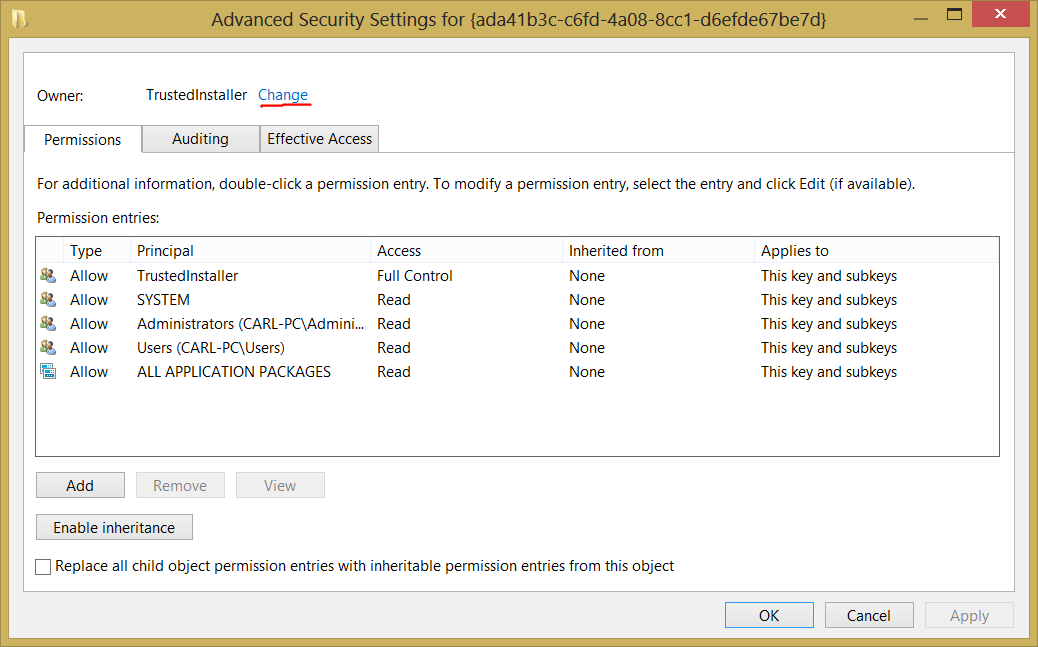Click the Full Control access cell
The image size is (1038, 647).
(414, 275)
